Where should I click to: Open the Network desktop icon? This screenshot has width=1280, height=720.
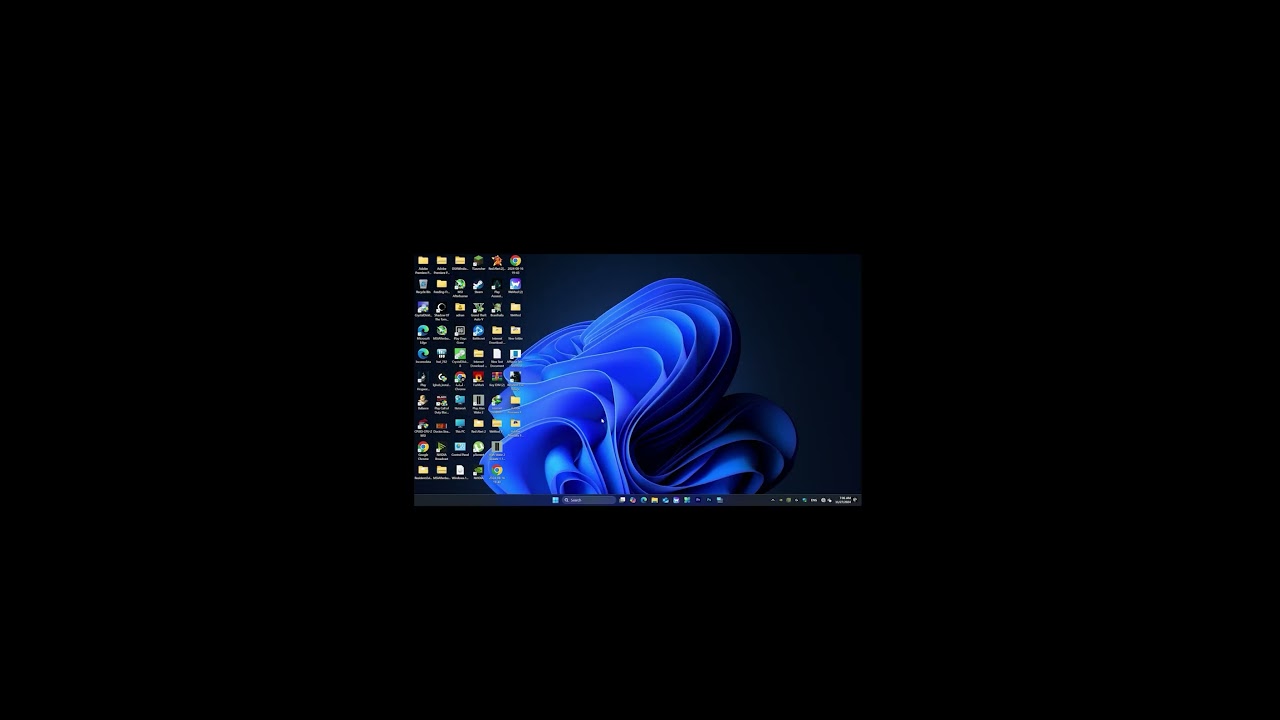click(460, 400)
